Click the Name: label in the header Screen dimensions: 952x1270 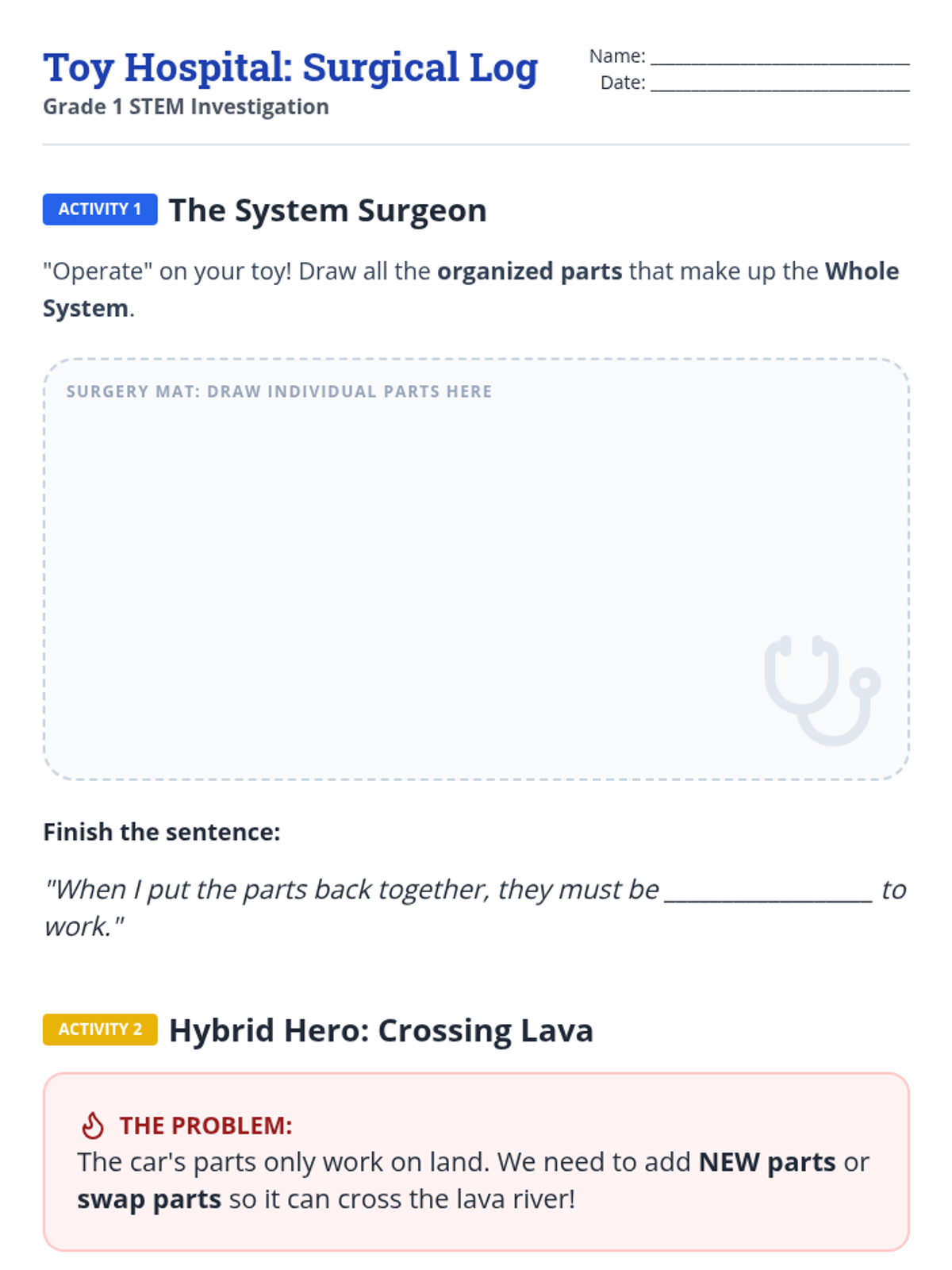pos(616,56)
